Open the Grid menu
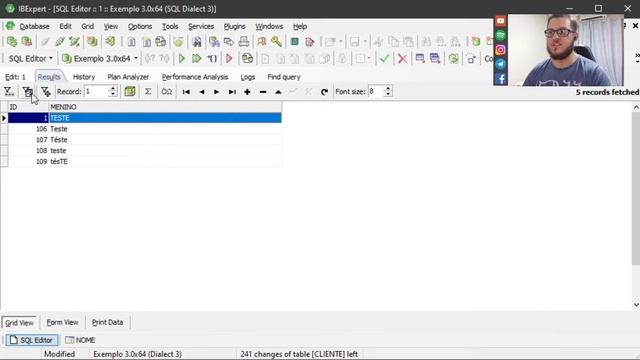Viewport: 640px width, 360px height. pyautogui.click(x=87, y=27)
